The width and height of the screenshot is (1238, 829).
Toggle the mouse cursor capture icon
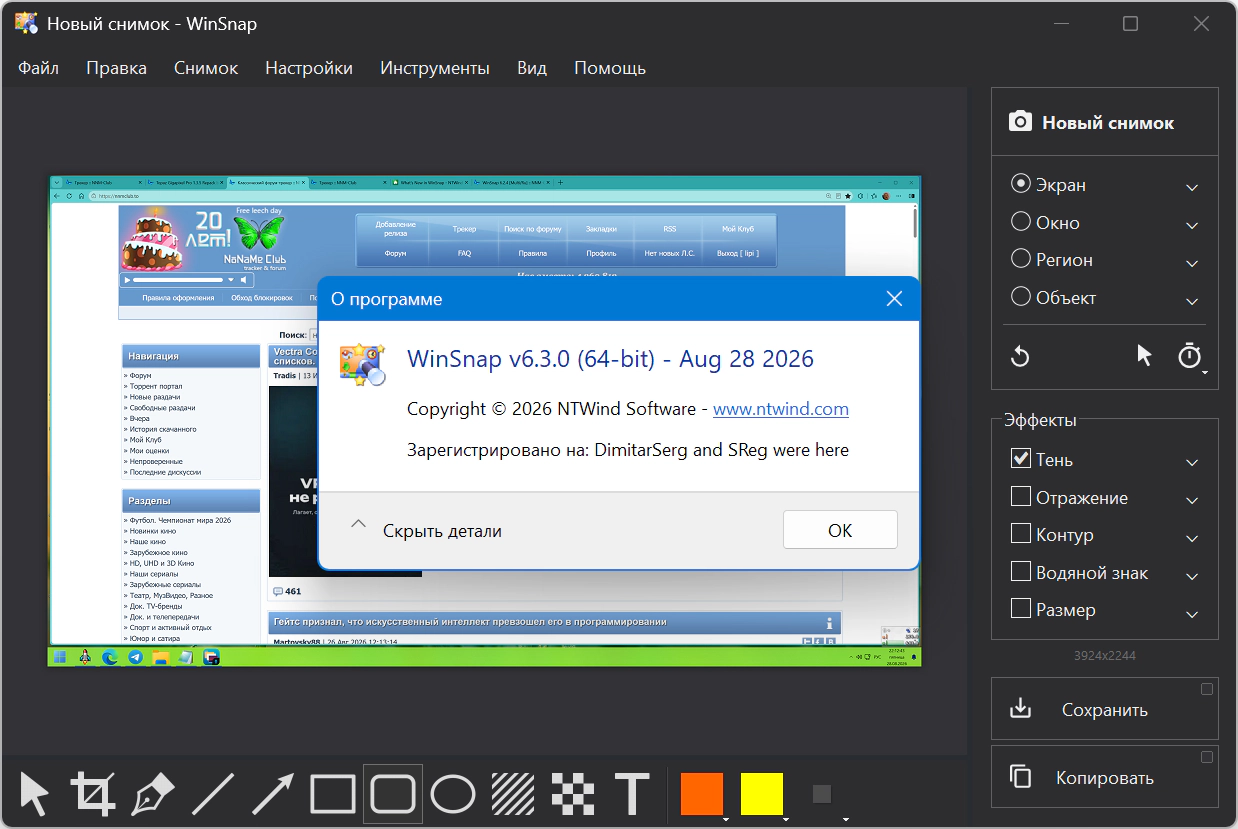(x=1144, y=355)
